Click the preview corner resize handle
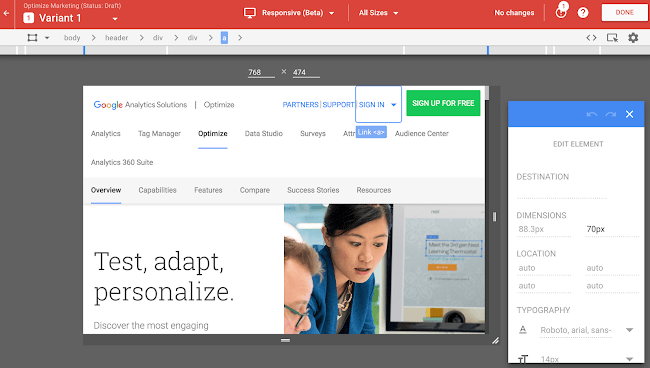The image size is (650, 368). point(495,341)
